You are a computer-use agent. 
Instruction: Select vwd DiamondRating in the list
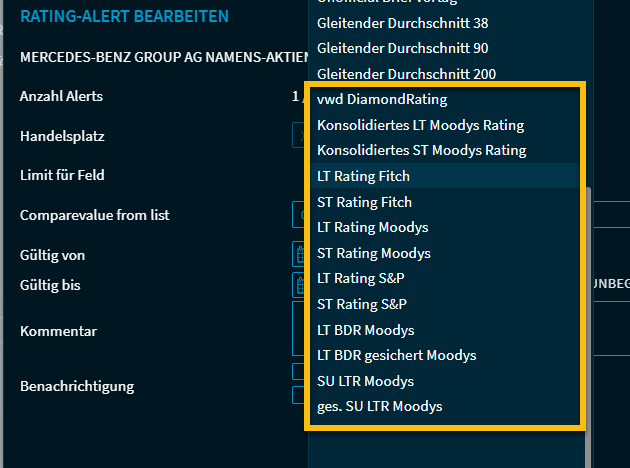tap(382, 99)
